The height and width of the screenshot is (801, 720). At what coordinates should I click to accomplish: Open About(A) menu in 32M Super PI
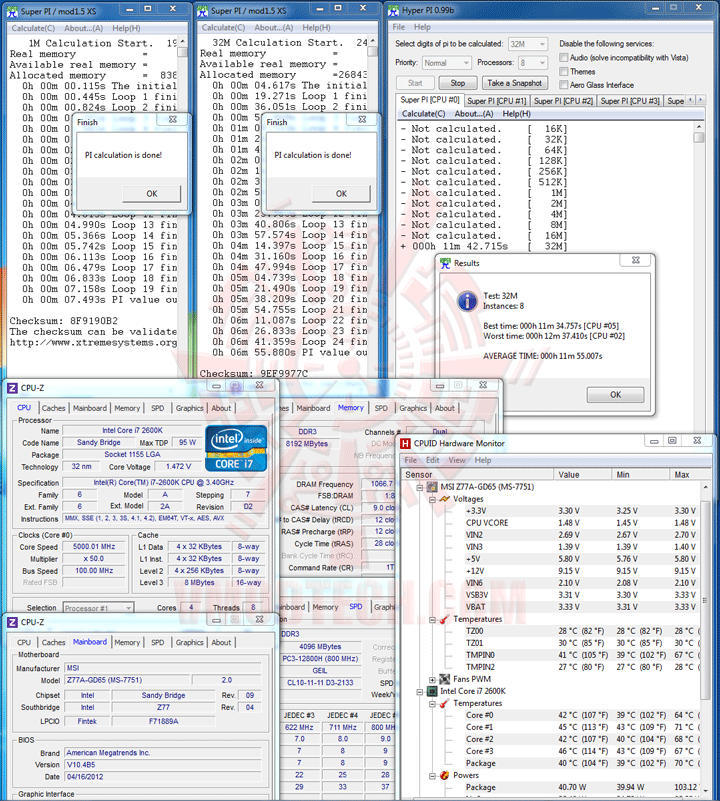[x=273, y=28]
